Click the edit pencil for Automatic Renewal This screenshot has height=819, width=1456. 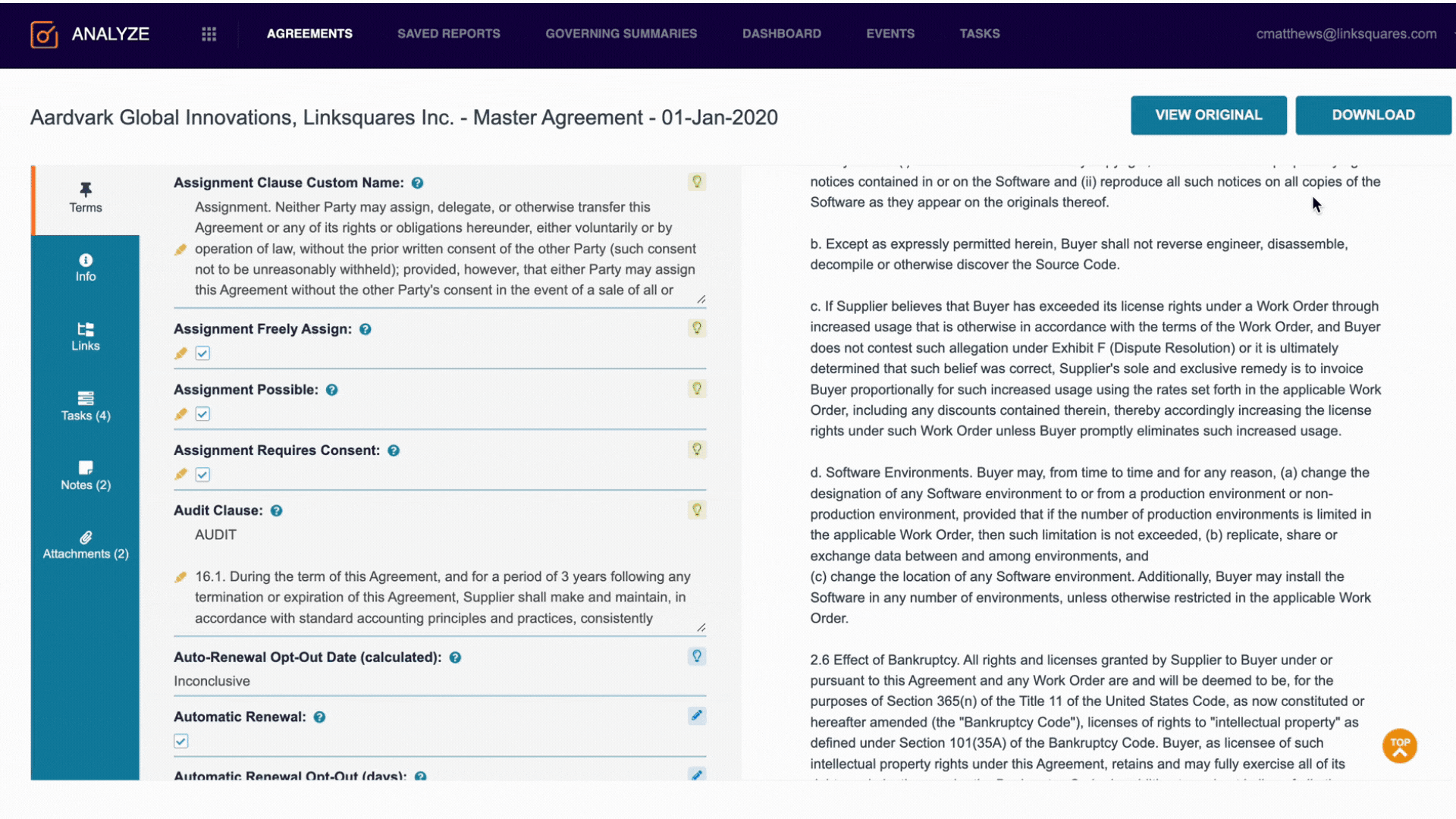point(697,716)
